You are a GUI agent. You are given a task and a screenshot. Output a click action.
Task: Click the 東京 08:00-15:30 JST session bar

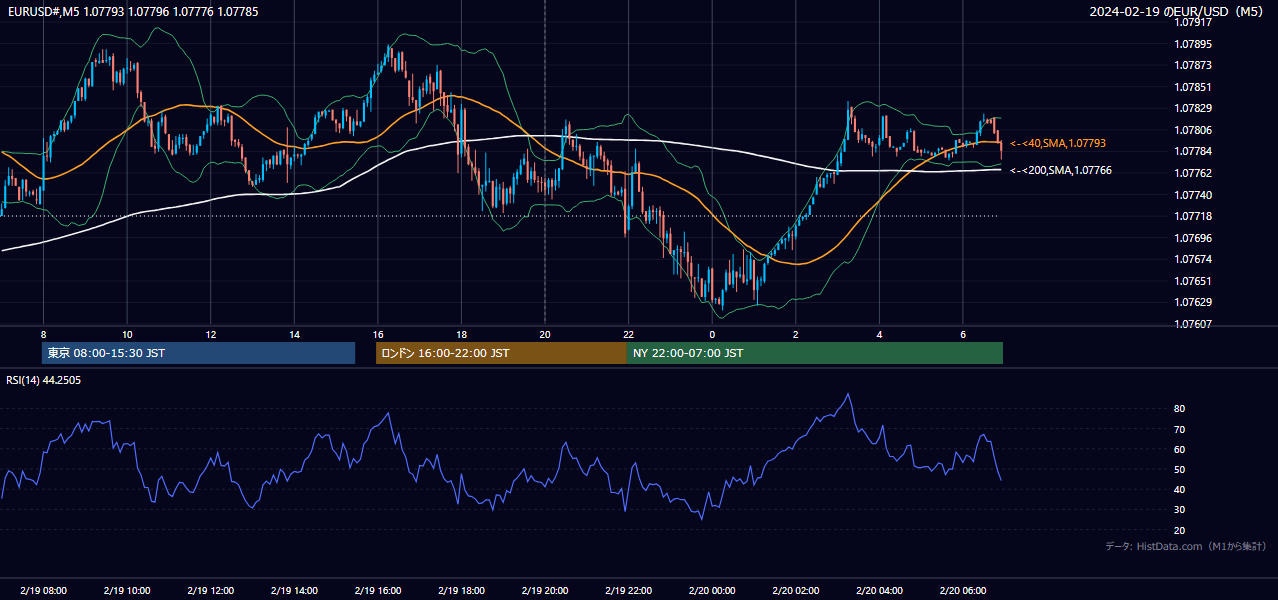[x=198, y=353]
